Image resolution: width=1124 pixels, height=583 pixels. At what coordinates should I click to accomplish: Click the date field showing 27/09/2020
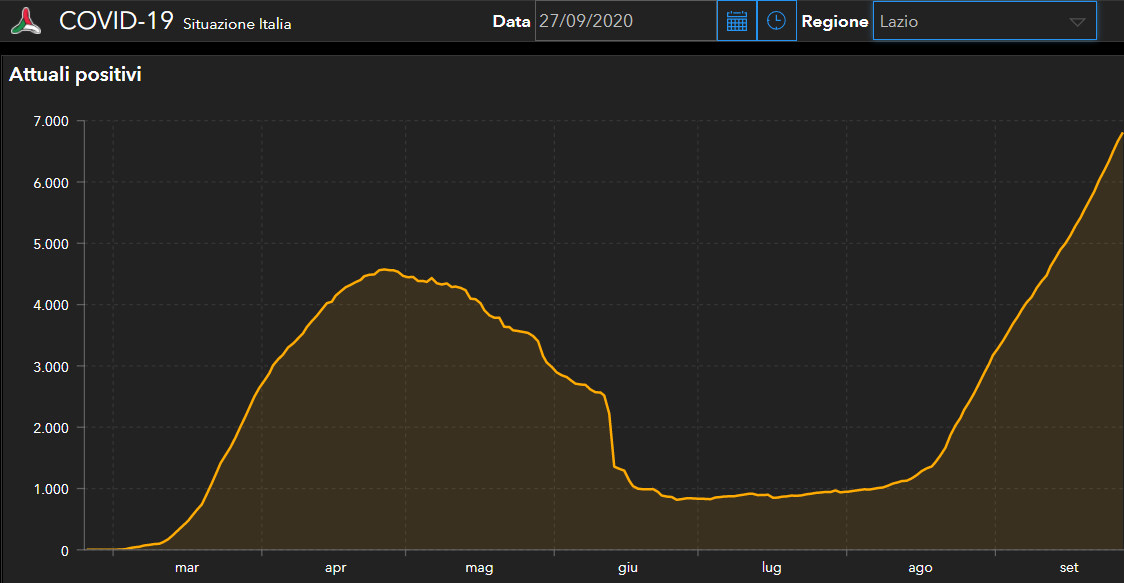tap(626, 21)
